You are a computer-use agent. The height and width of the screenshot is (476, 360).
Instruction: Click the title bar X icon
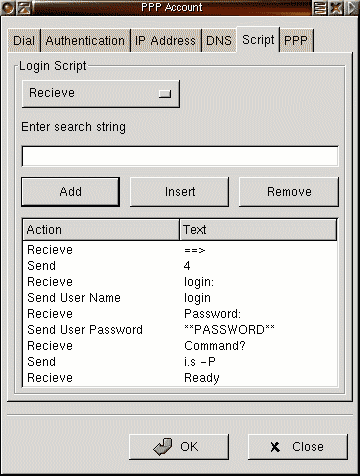(x=336, y=8)
